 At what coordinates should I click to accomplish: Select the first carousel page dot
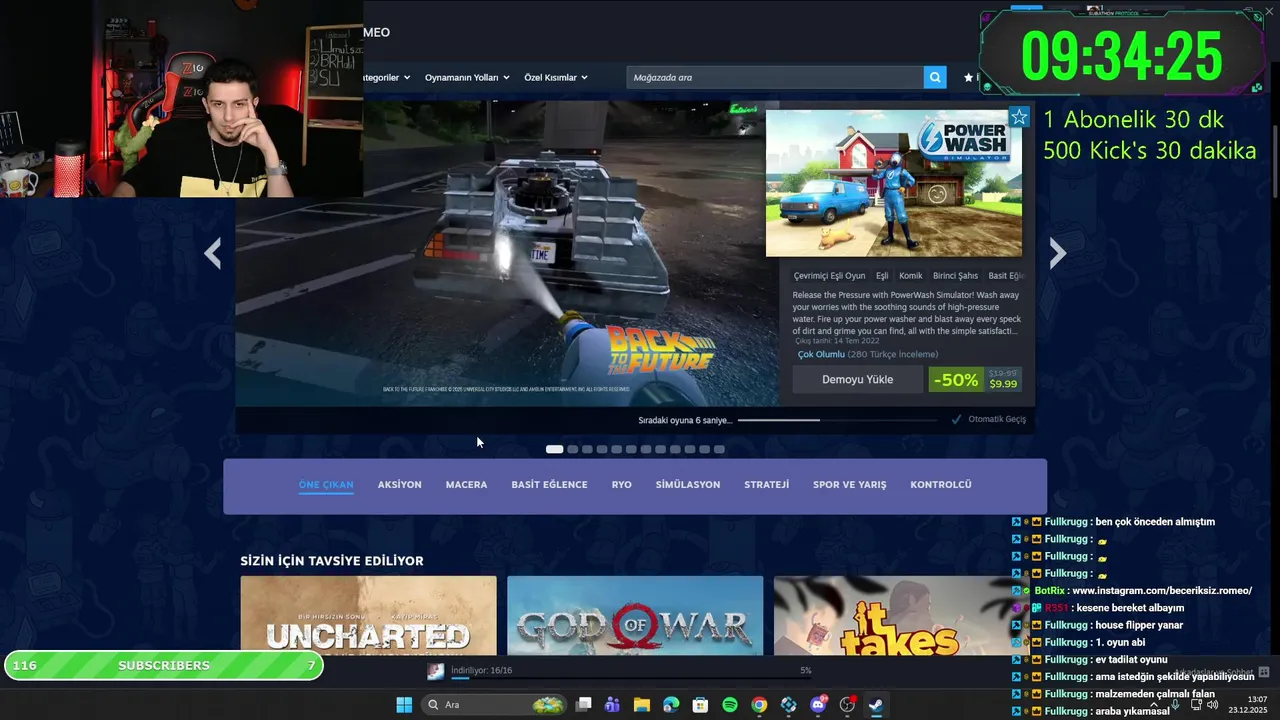click(x=554, y=449)
